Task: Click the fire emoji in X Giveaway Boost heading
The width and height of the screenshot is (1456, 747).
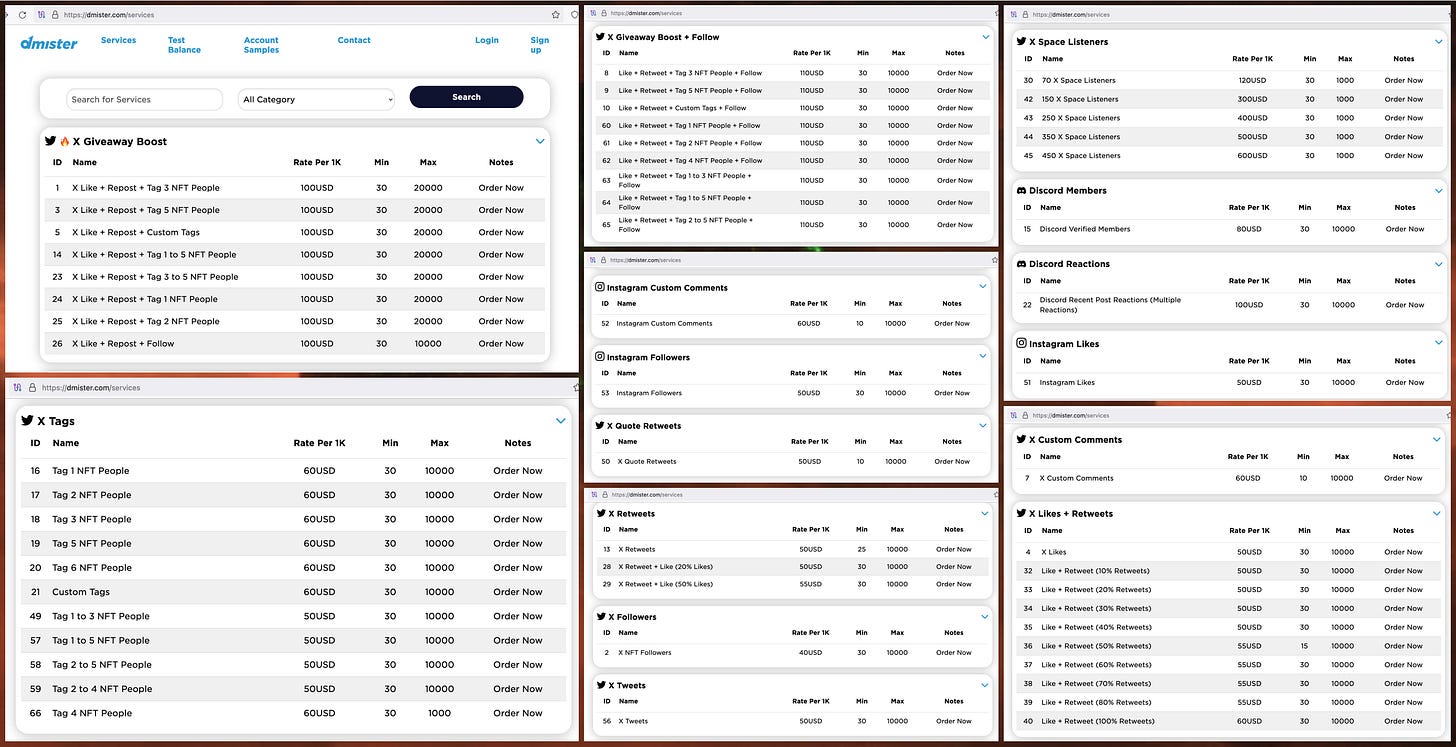Action: point(64,141)
